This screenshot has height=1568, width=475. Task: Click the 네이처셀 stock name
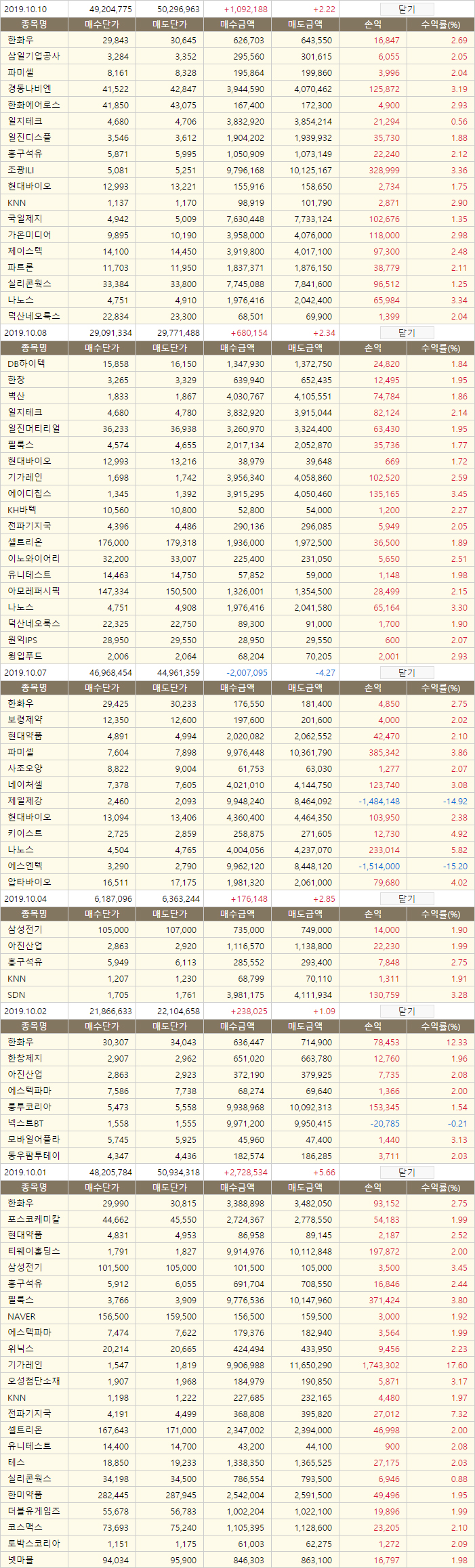tap(24, 785)
